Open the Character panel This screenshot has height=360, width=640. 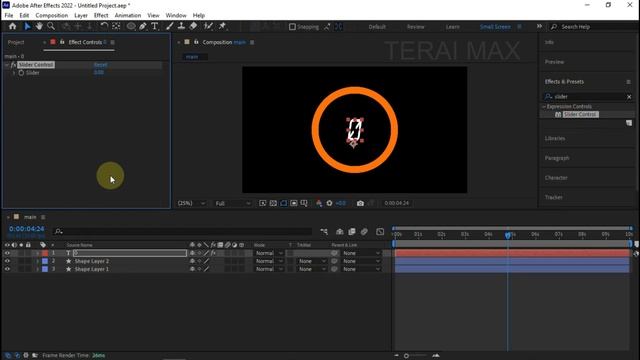556,178
